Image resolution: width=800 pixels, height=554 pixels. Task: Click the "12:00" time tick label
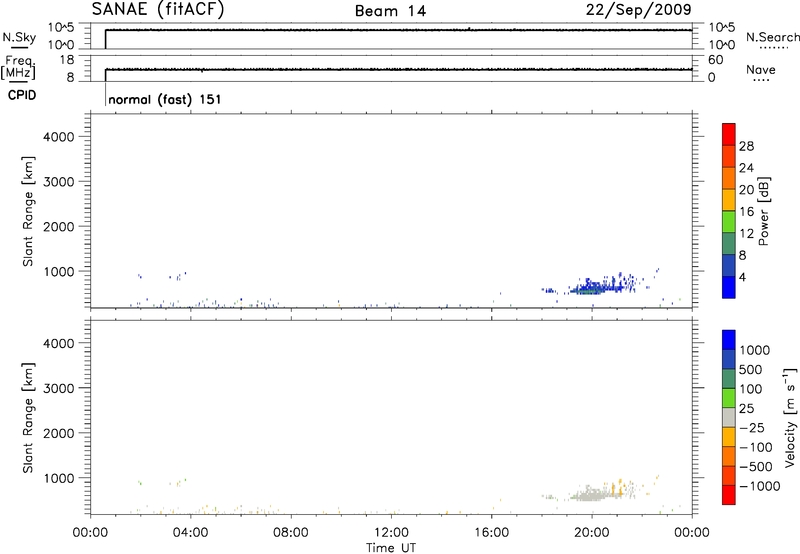coord(391,533)
